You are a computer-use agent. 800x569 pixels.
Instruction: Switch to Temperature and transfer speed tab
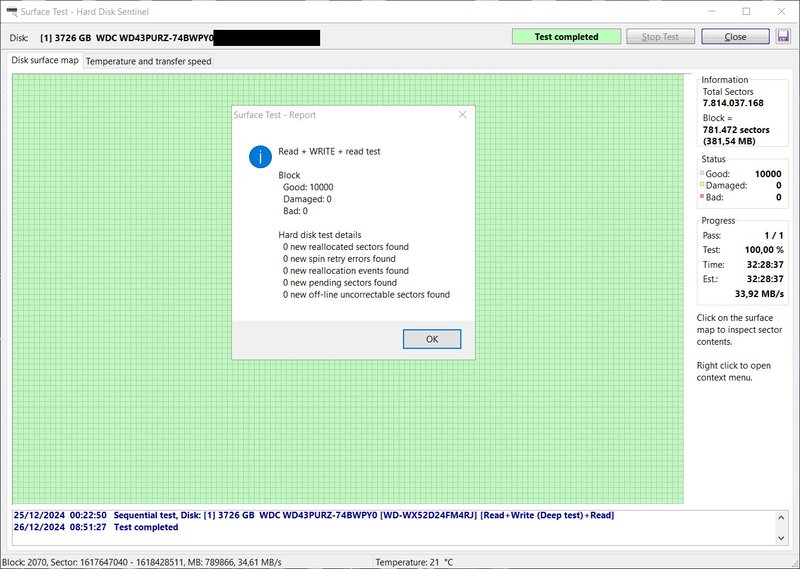(x=148, y=61)
